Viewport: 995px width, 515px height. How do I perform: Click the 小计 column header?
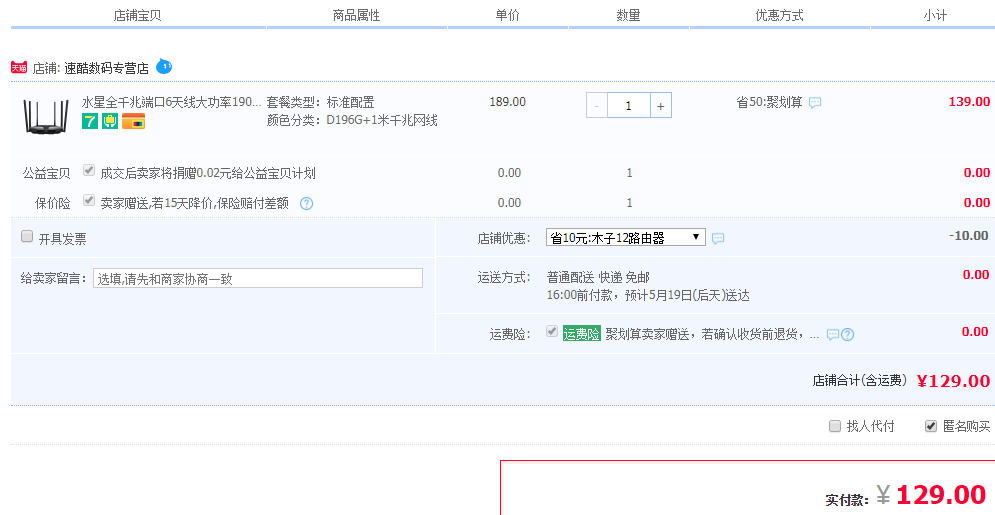pos(935,15)
